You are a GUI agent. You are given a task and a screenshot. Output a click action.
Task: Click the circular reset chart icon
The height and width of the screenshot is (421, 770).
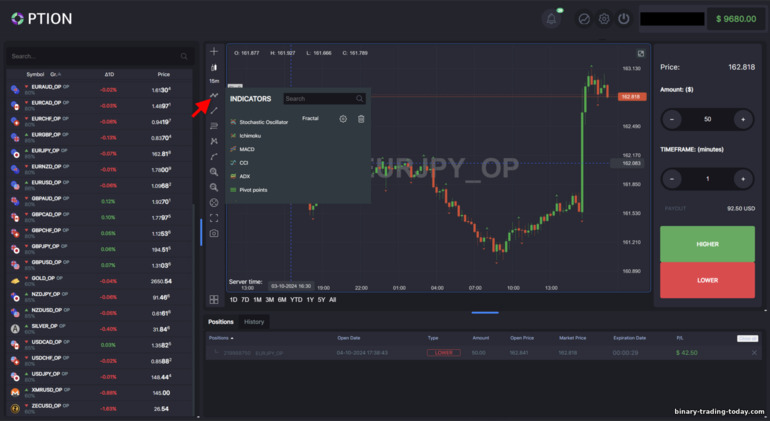214,202
